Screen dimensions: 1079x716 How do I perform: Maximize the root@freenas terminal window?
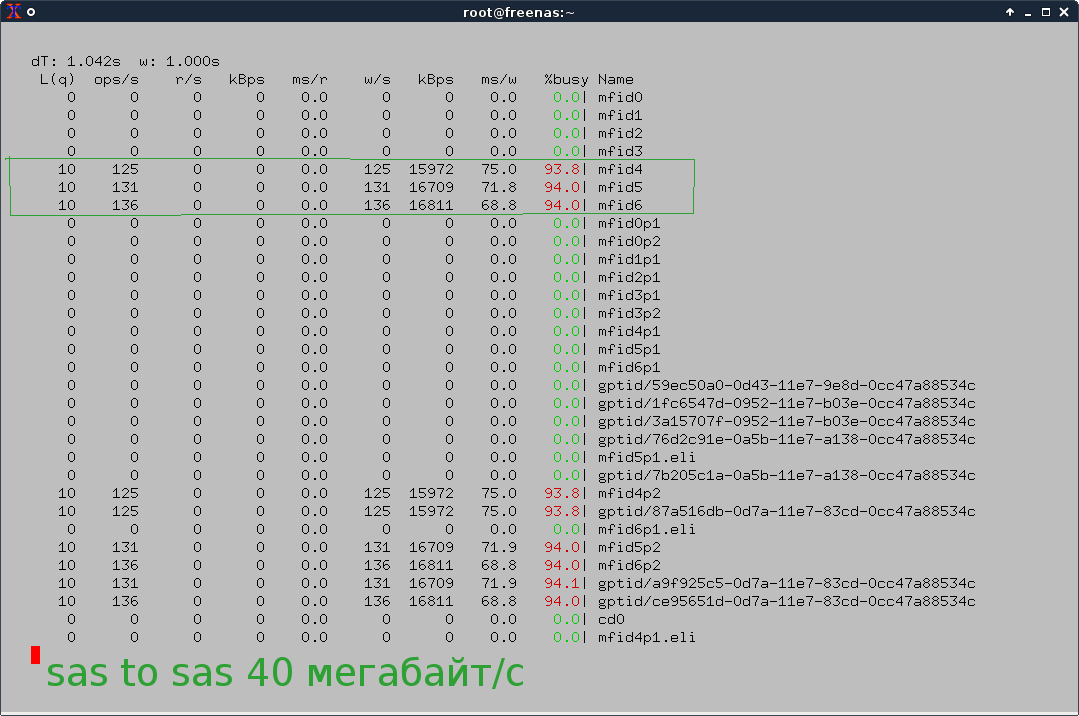(1045, 12)
